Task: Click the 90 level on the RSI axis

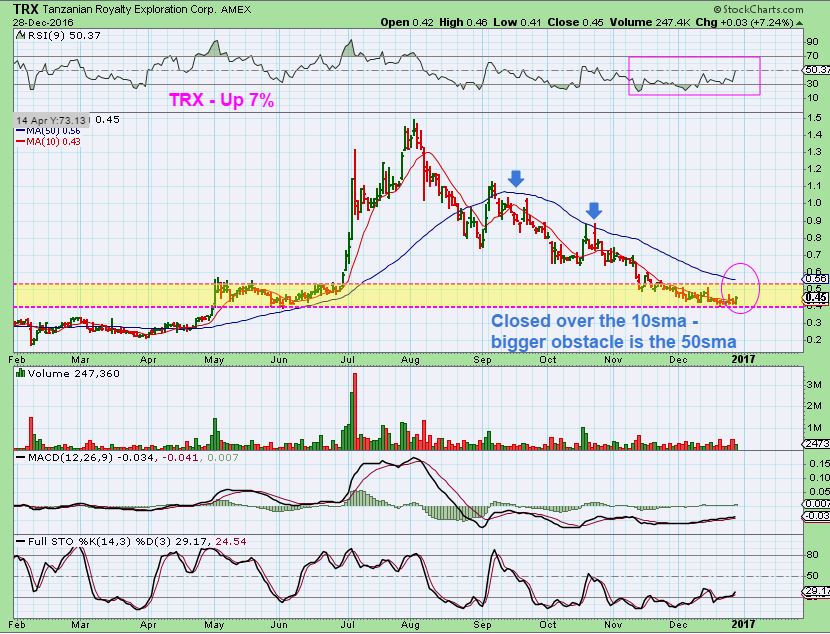Action: point(812,42)
